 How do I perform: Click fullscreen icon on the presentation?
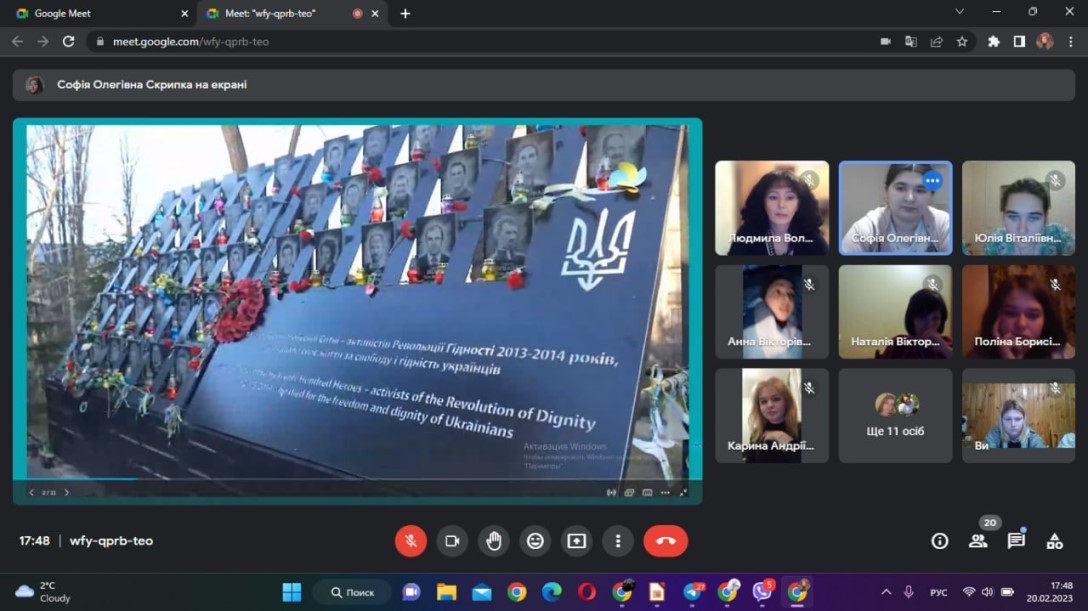(x=683, y=492)
